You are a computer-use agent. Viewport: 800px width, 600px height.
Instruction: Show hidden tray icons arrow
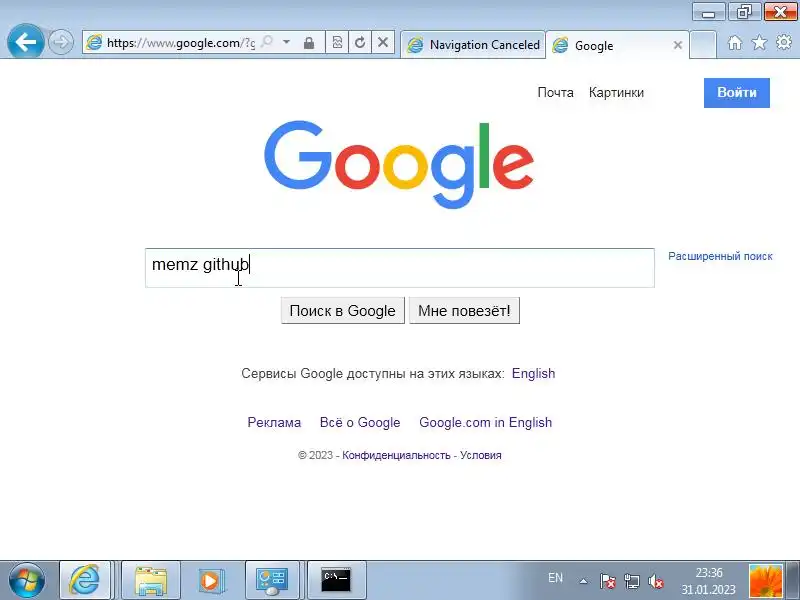click(583, 581)
